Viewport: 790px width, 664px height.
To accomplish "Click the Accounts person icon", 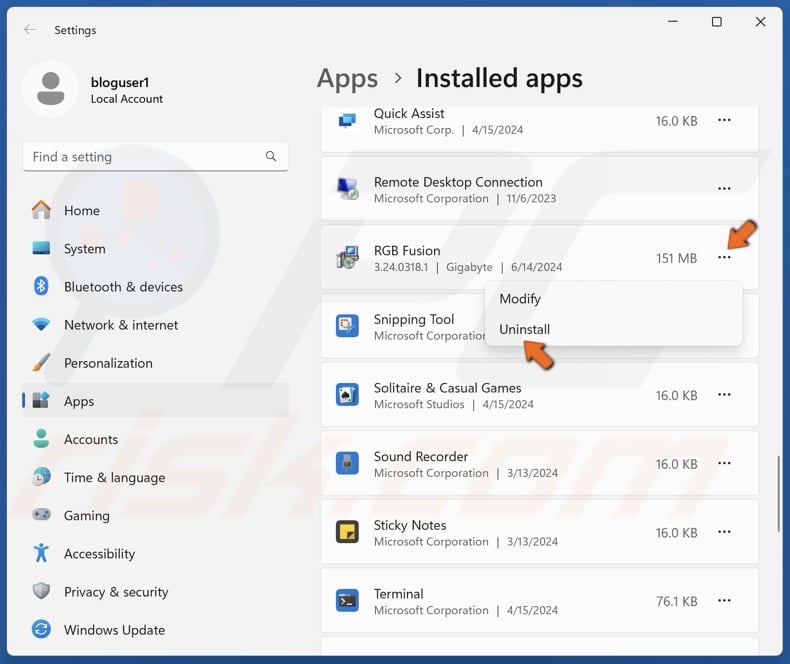I will pyautogui.click(x=41, y=439).
